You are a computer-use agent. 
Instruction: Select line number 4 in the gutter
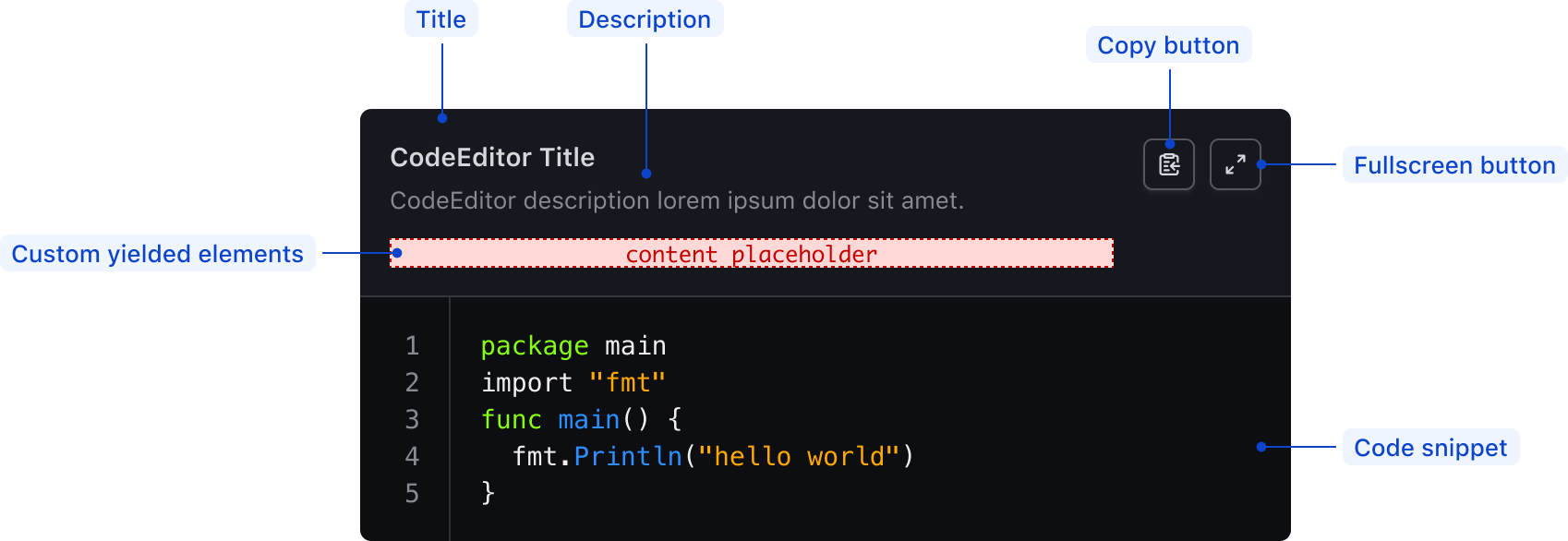[412, 457]
